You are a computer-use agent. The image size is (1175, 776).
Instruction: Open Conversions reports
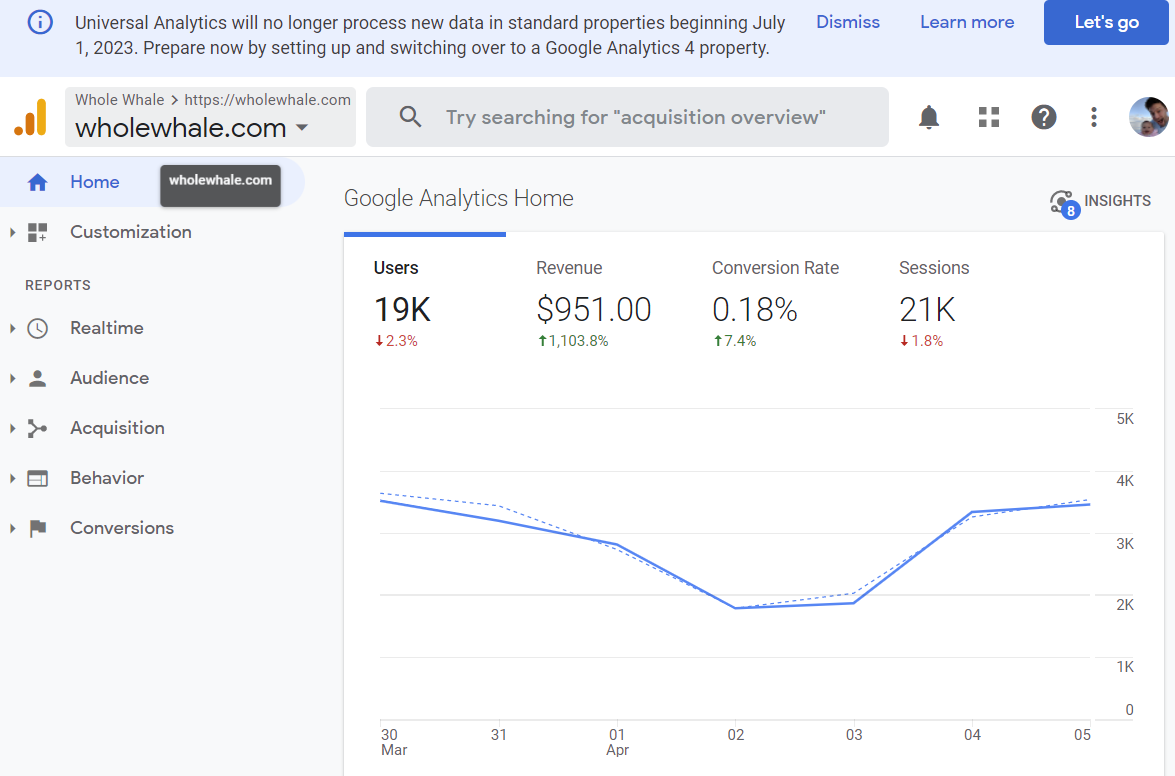coord(121,528)
